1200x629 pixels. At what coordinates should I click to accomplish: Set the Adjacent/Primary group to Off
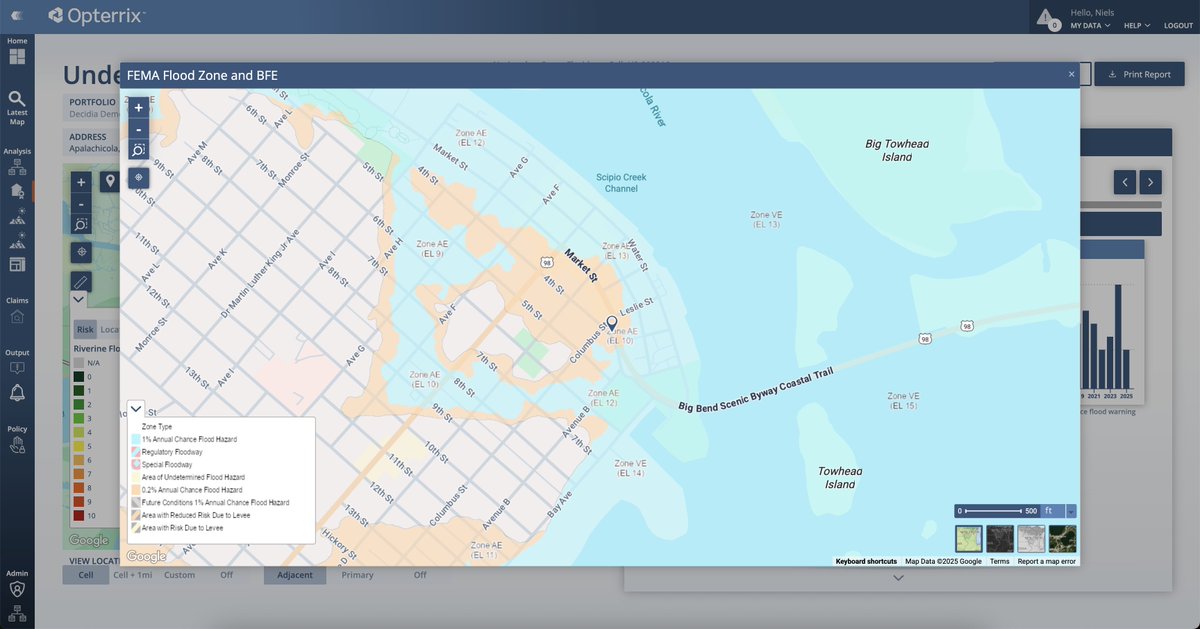420,575
